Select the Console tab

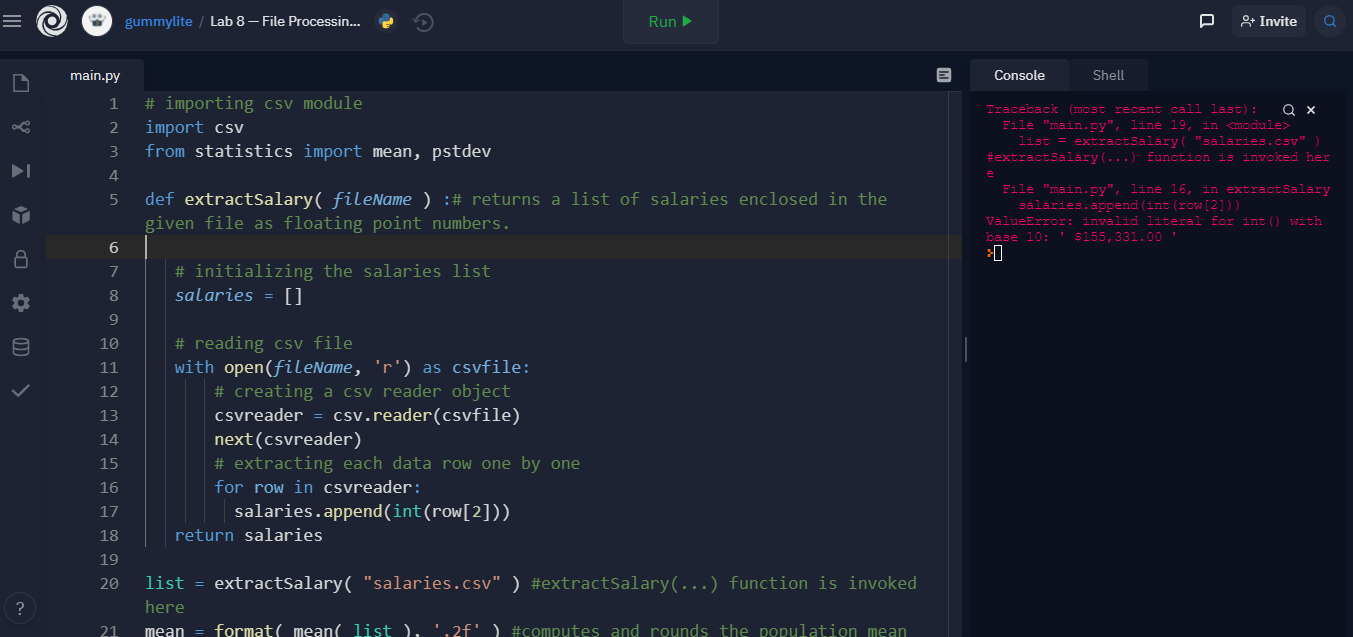(x=1019, y=74)
